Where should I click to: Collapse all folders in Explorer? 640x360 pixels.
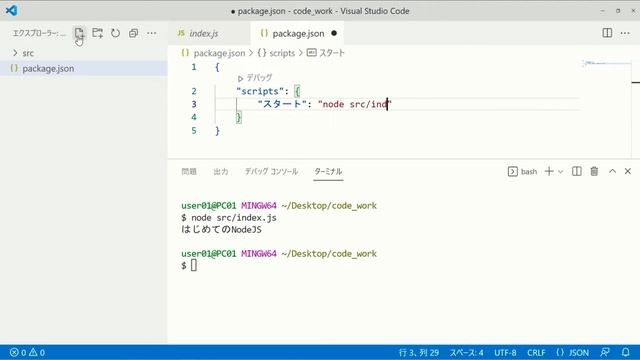(133, 33)
